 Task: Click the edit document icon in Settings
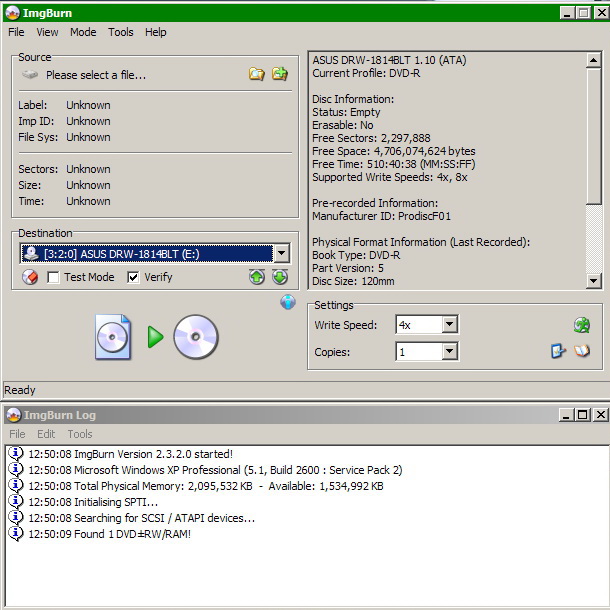click(558, 351)
